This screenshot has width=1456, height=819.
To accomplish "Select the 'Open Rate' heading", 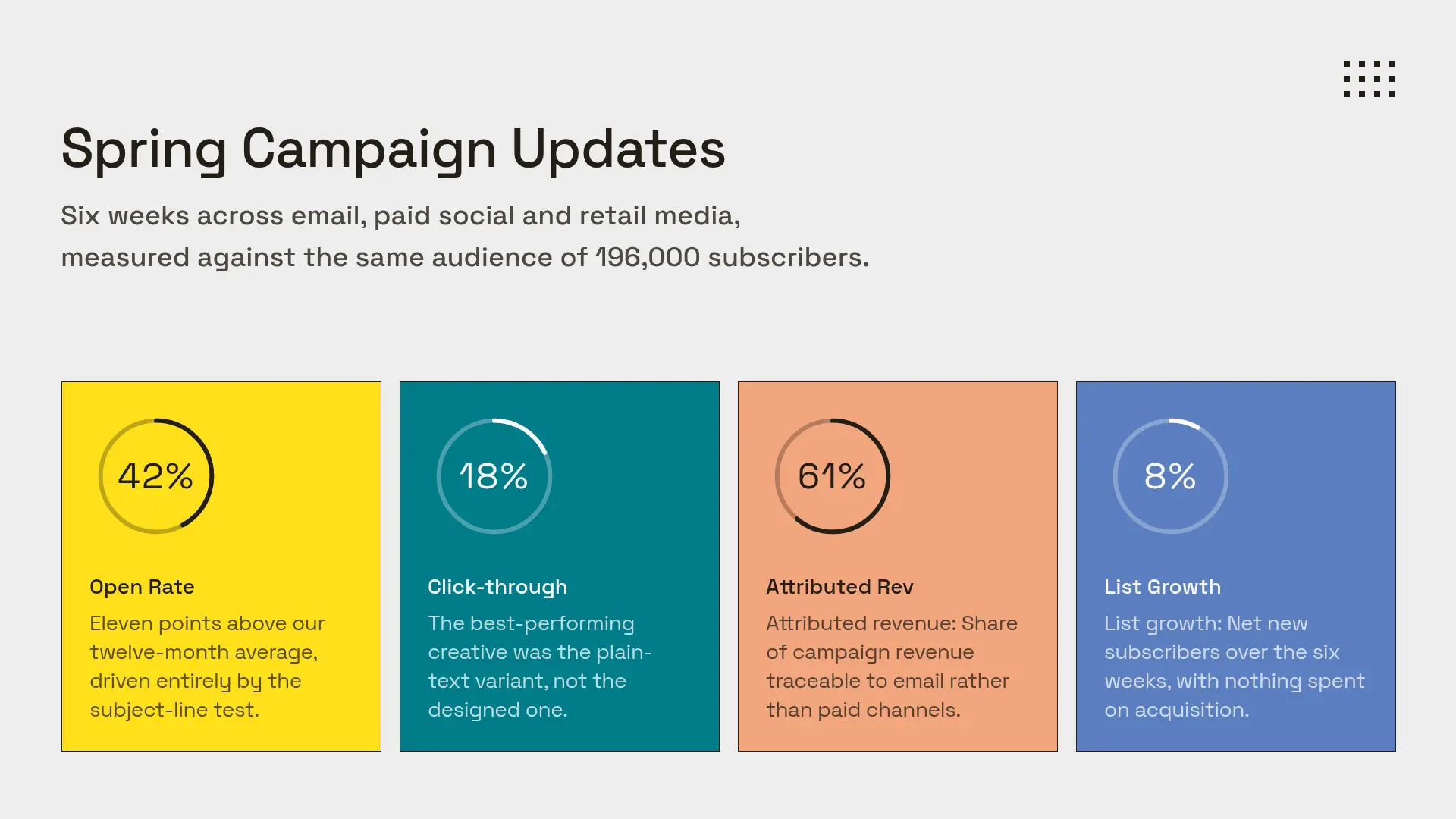I will click(x=142, y=587).
